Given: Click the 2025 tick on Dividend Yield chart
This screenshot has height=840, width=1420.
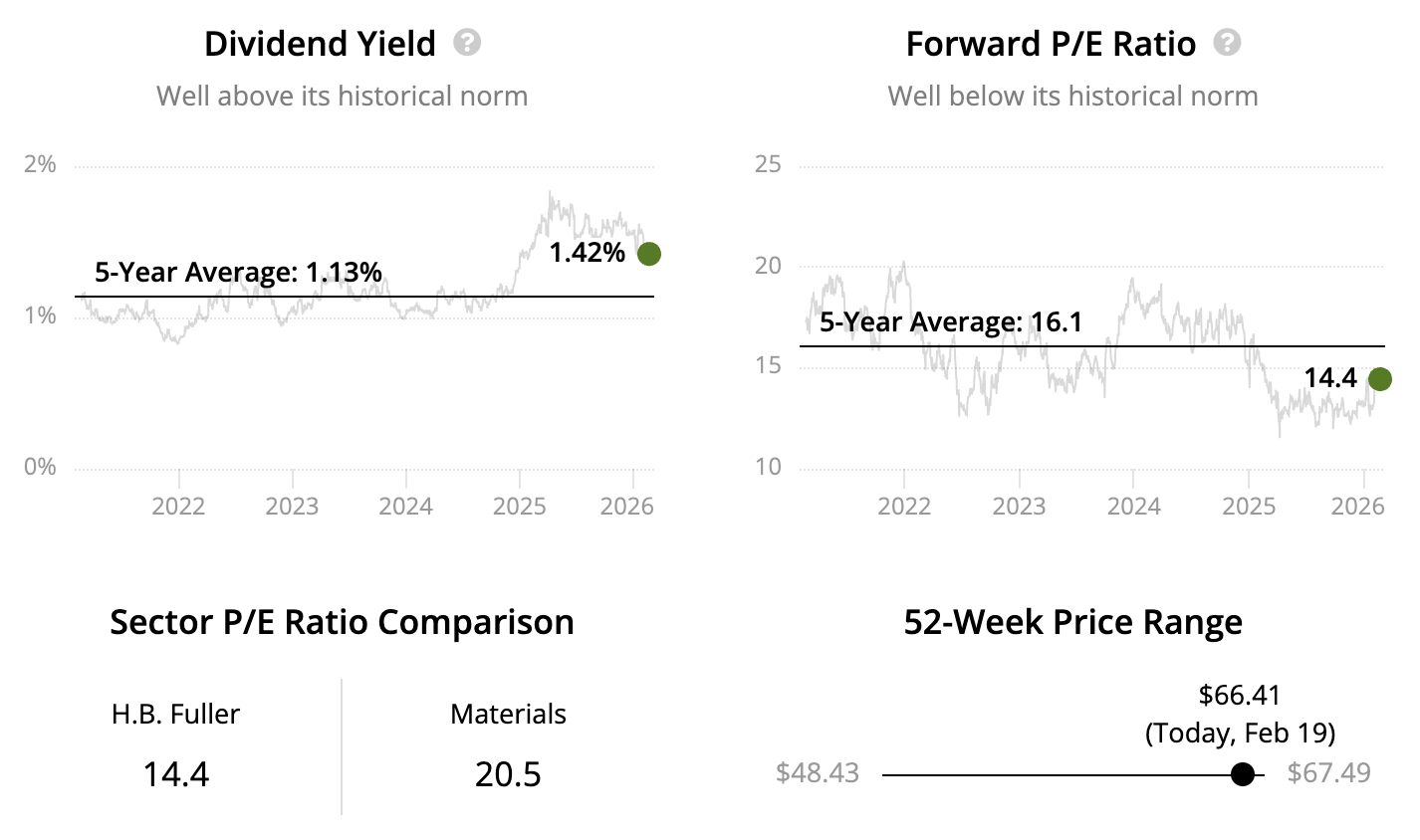Looking at the screenshot, I should (x=520, y=506).
